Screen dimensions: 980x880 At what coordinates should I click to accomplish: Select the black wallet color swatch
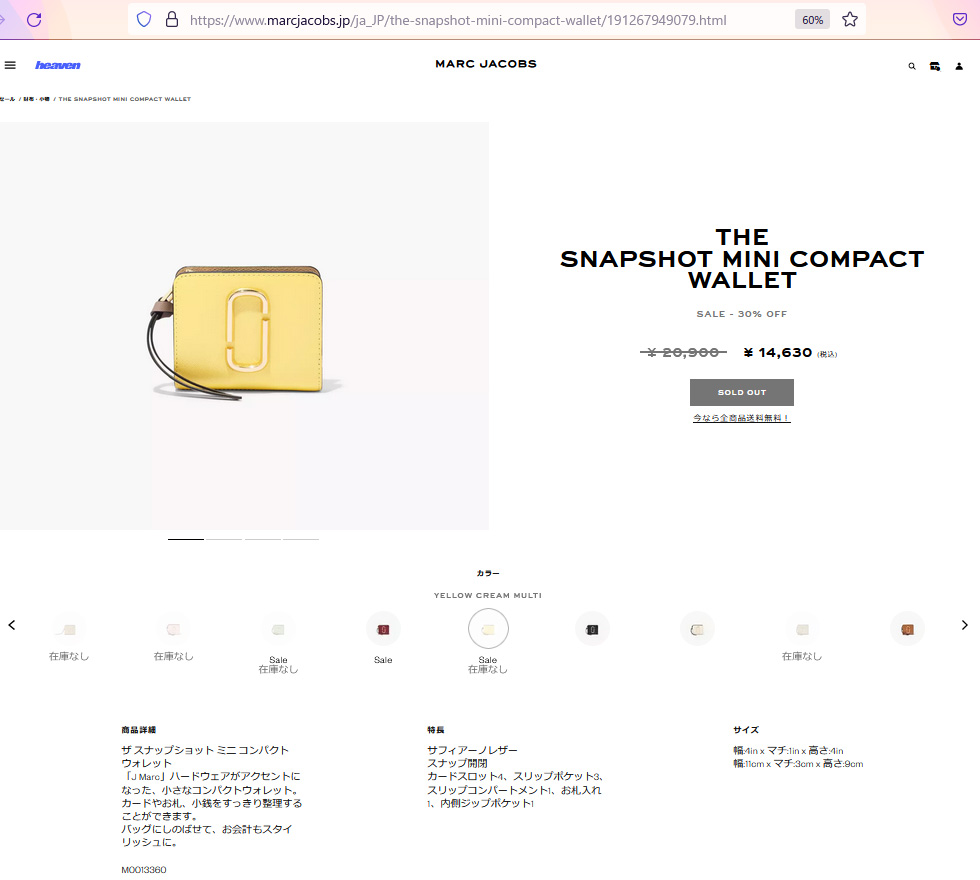point(592,629)
